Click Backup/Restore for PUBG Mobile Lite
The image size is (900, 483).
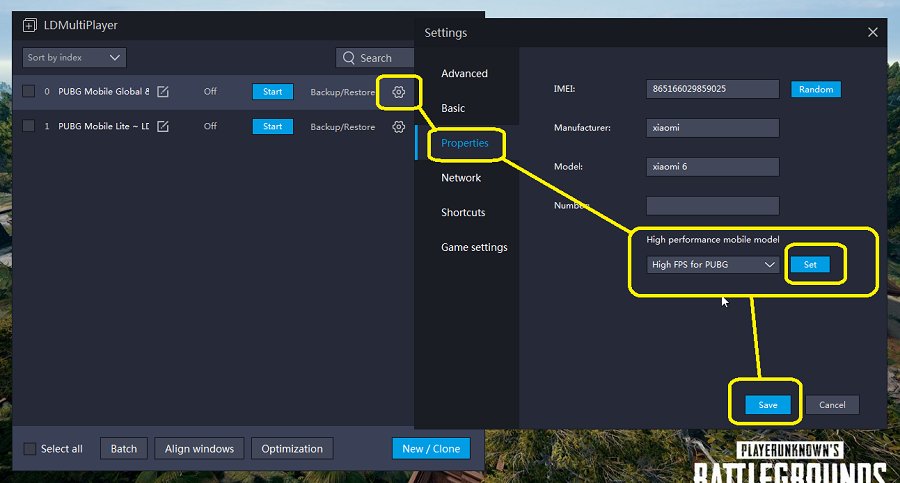click(343, 127)
